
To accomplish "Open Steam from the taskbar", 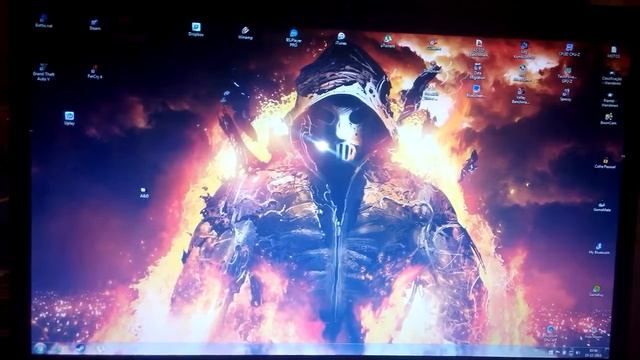I will (80, 348).
